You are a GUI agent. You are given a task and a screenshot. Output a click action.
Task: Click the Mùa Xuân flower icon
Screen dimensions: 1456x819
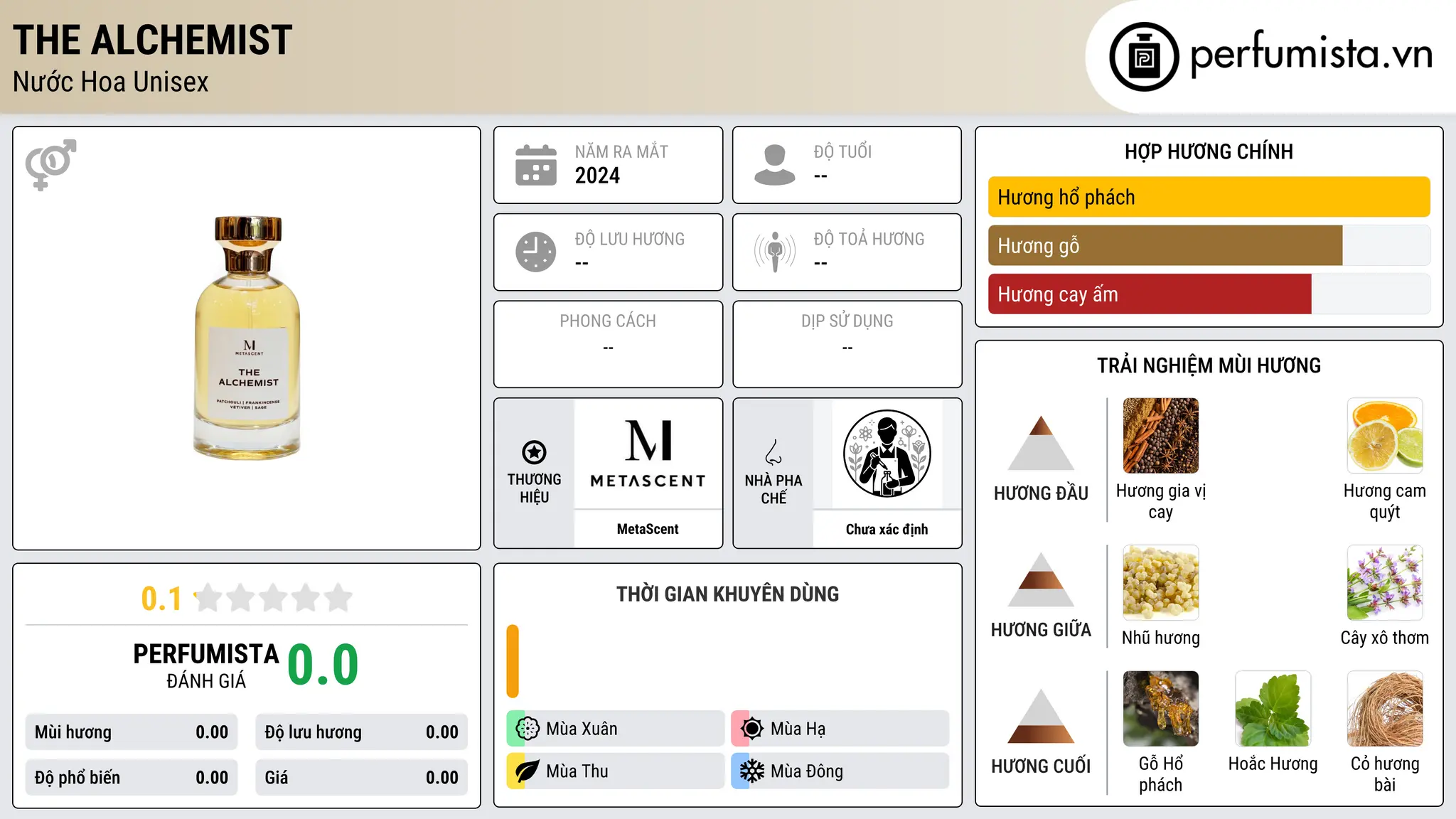click(x=528, y=729)
